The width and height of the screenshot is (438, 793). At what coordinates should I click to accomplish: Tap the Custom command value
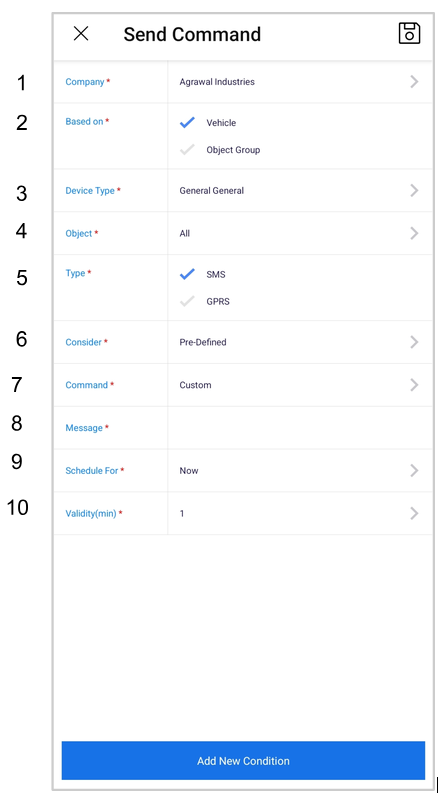(195, 385)
